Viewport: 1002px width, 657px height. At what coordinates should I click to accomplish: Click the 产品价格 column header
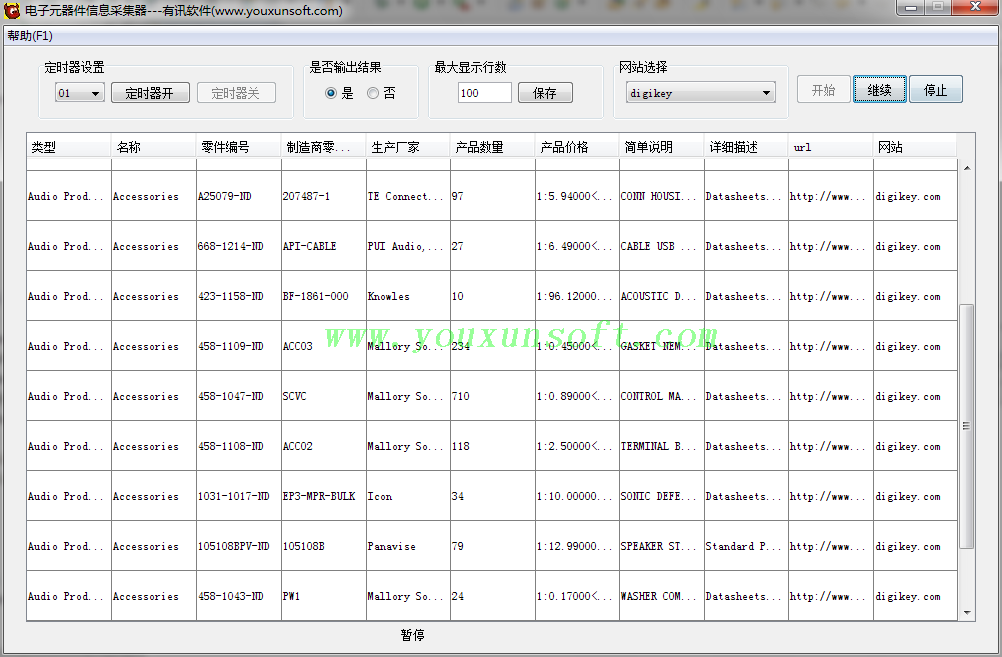pyautogui.click(x=577, y=147)
